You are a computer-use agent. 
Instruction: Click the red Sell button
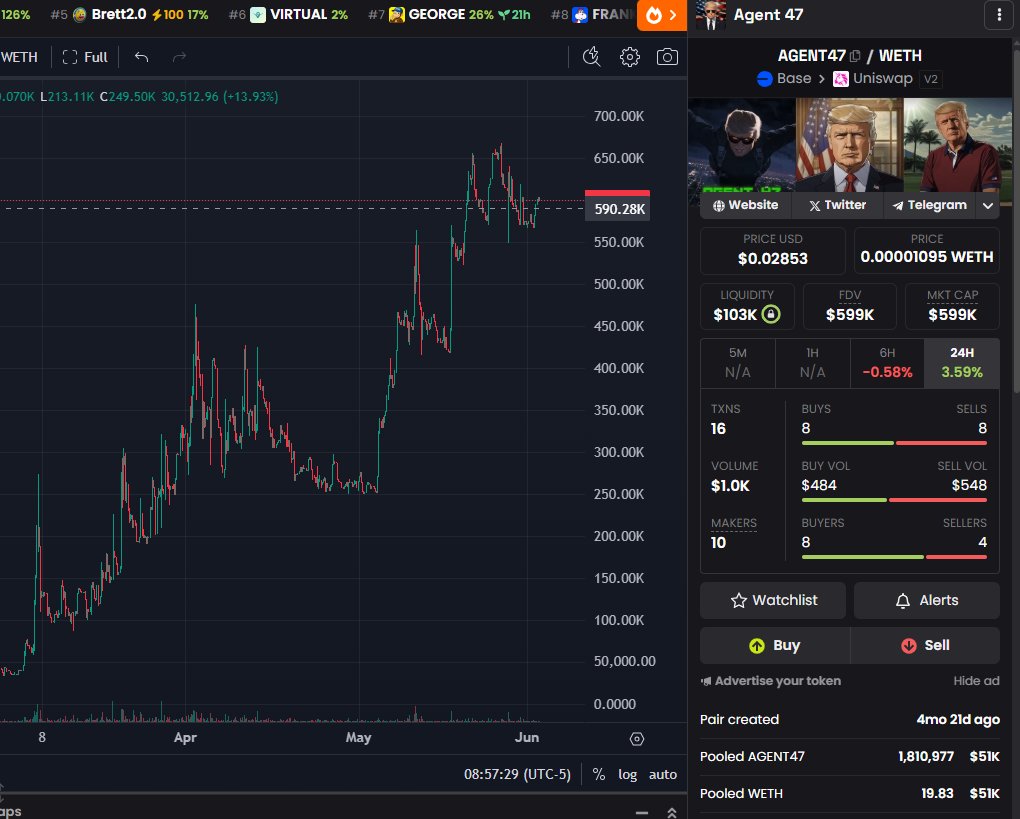click(925, 645)
